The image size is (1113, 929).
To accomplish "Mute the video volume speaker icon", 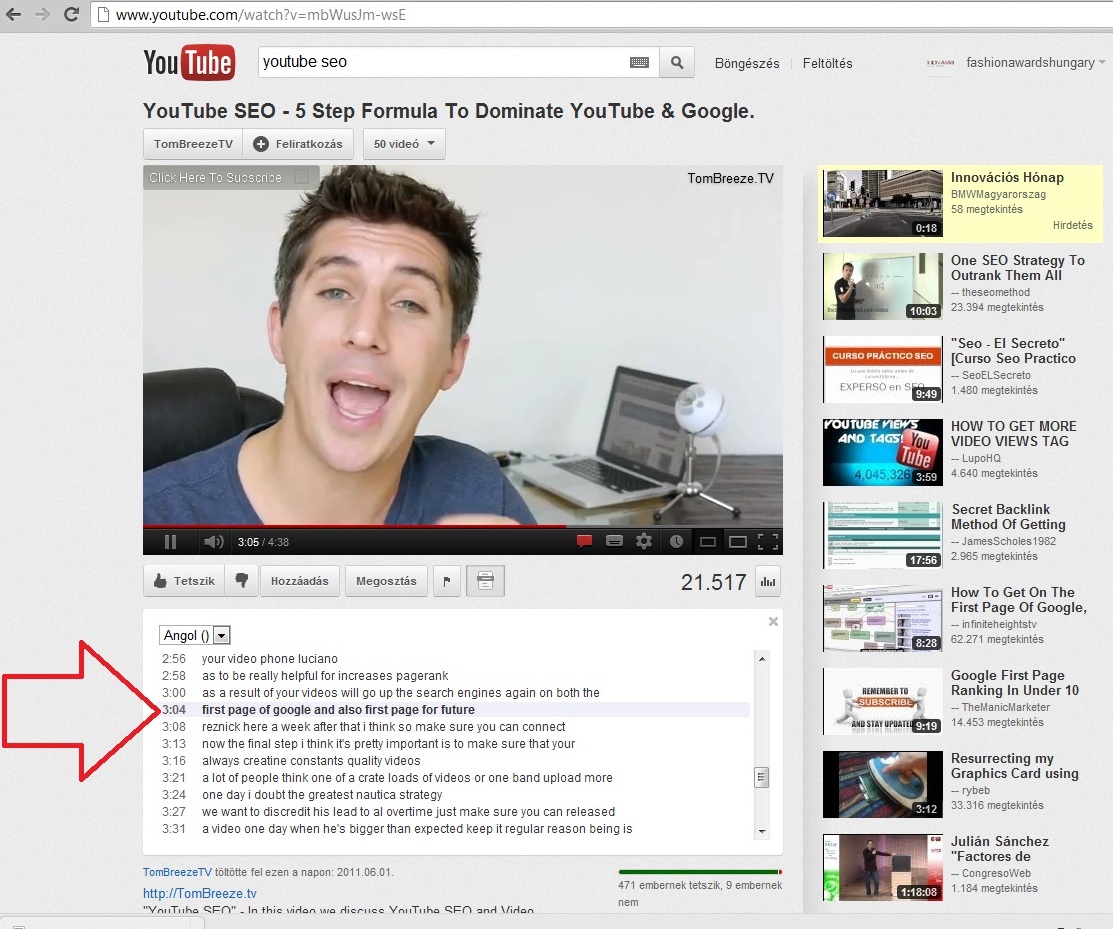I will [213, 542].
